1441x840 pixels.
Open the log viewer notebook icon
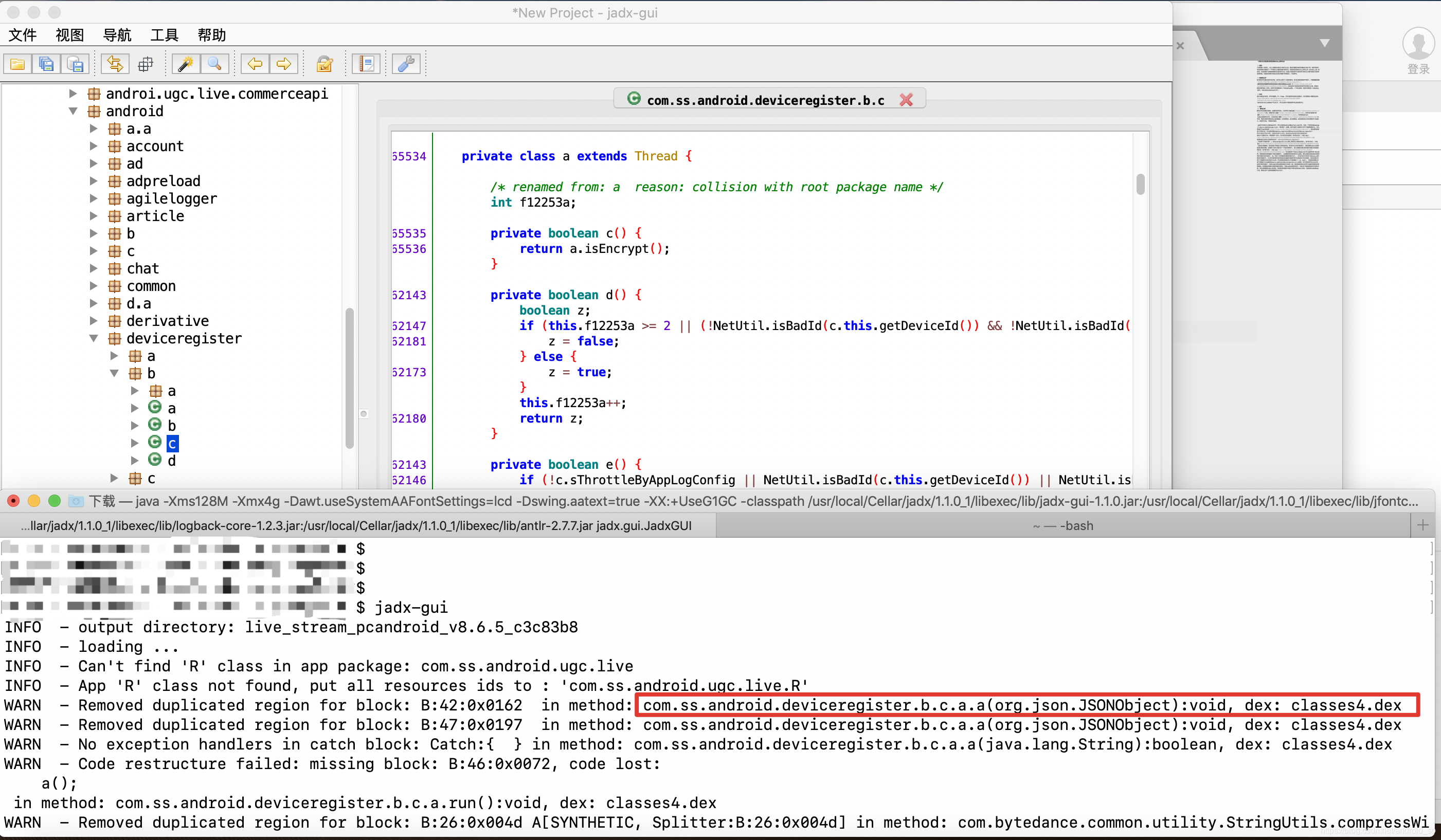(366, 64)
